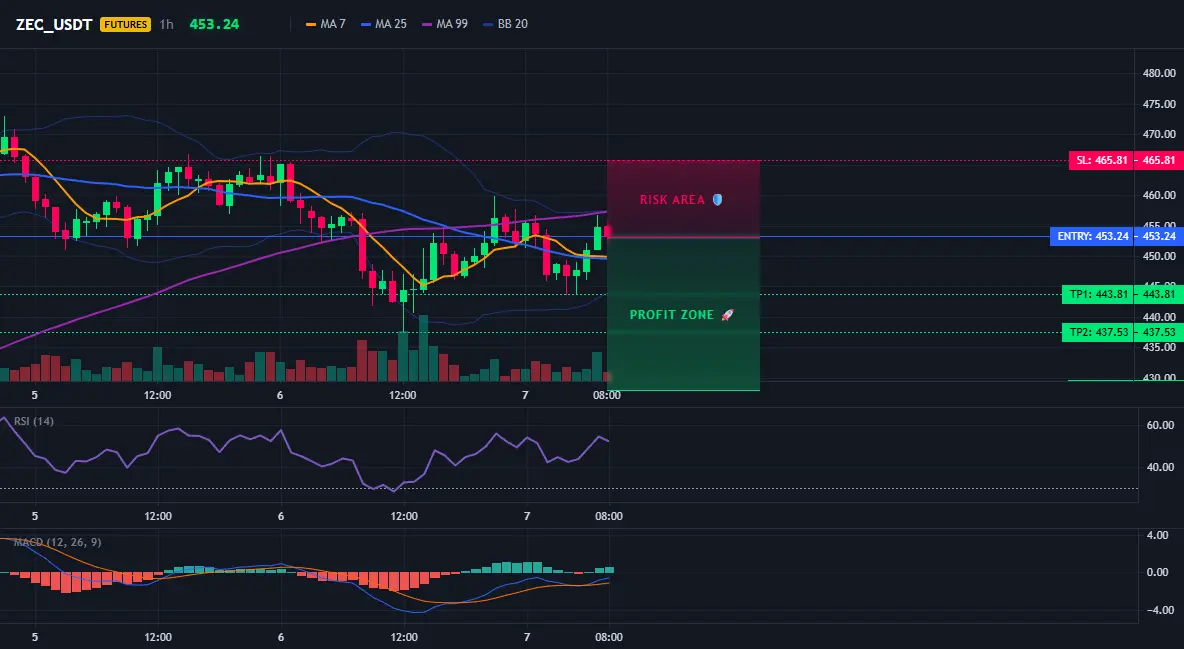Screen dimensions: 1184x649
Task: Click the 4.00 MACD axis label
Action: (x=1158, y=536)
